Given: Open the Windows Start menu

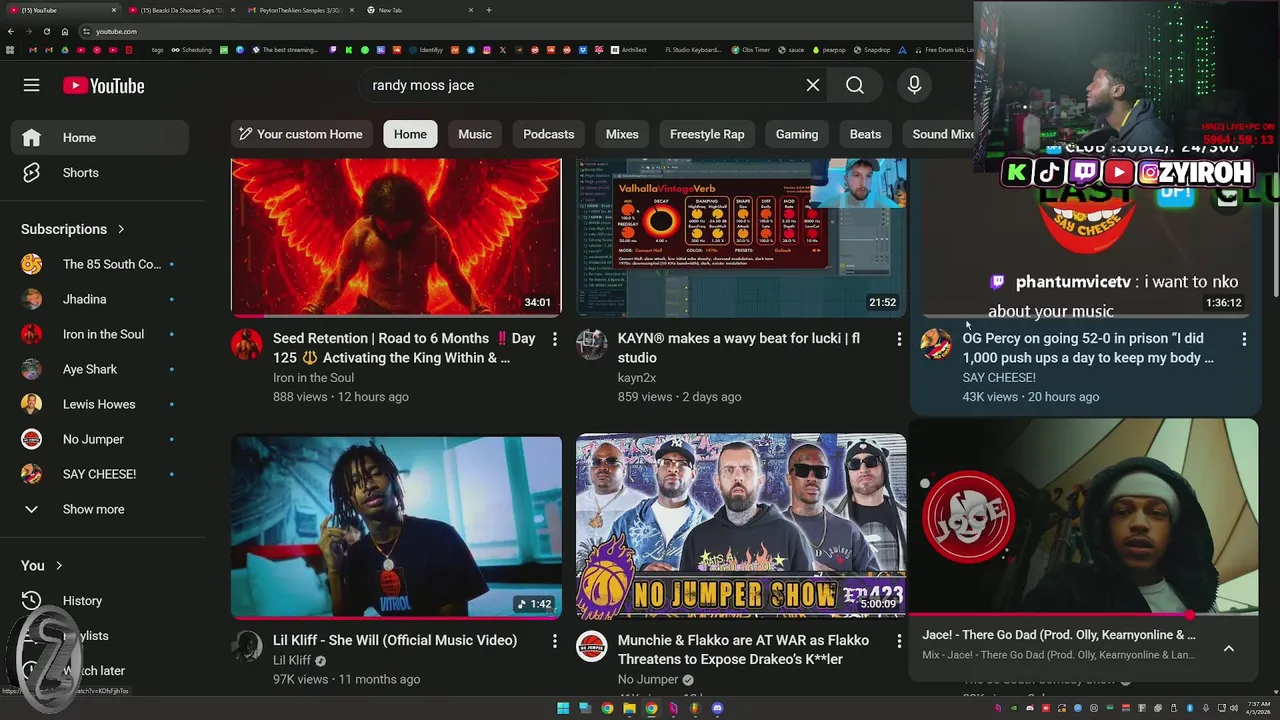Looking at the screenshot, I should pos(563,708).
